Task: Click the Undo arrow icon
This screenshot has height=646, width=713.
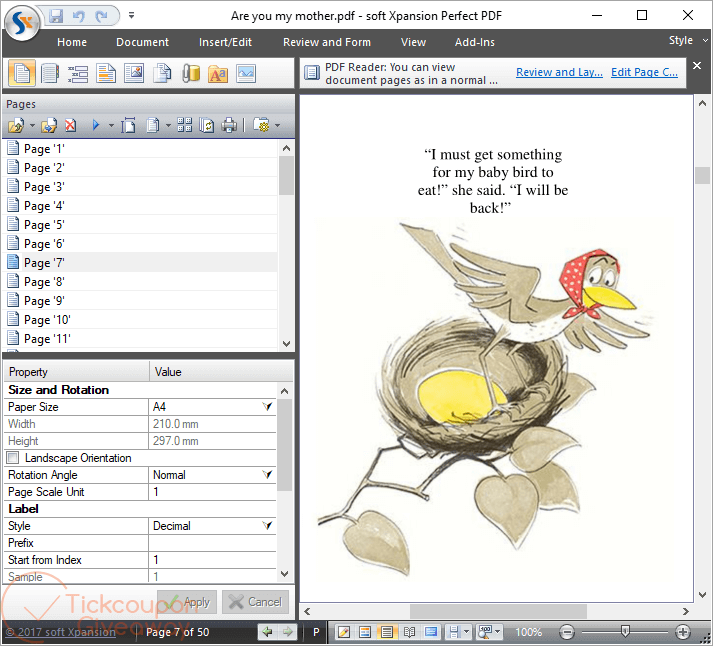Action: [x=79, y=16]
